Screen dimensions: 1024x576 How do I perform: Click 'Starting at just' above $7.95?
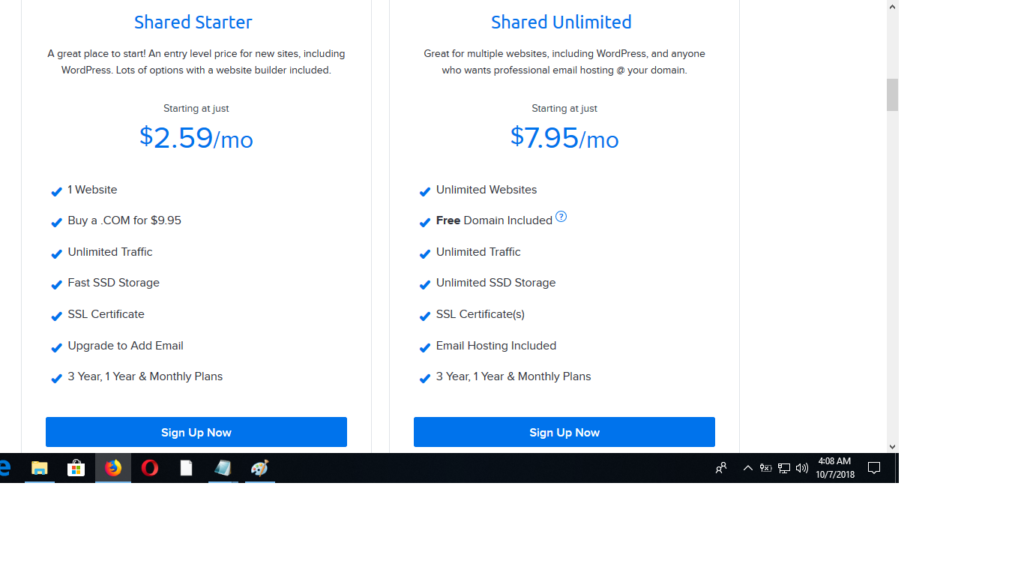point(564,108)
